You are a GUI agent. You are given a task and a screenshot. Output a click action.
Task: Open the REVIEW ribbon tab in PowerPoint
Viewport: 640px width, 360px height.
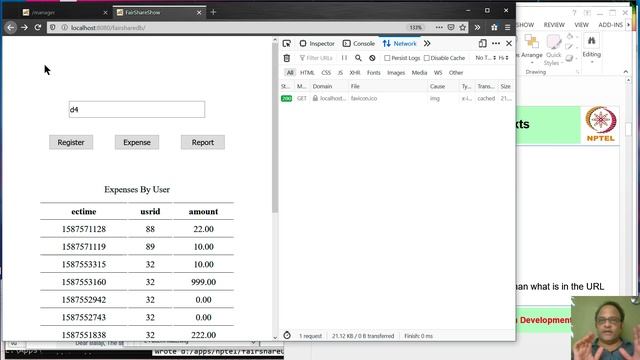coord(554,25)
